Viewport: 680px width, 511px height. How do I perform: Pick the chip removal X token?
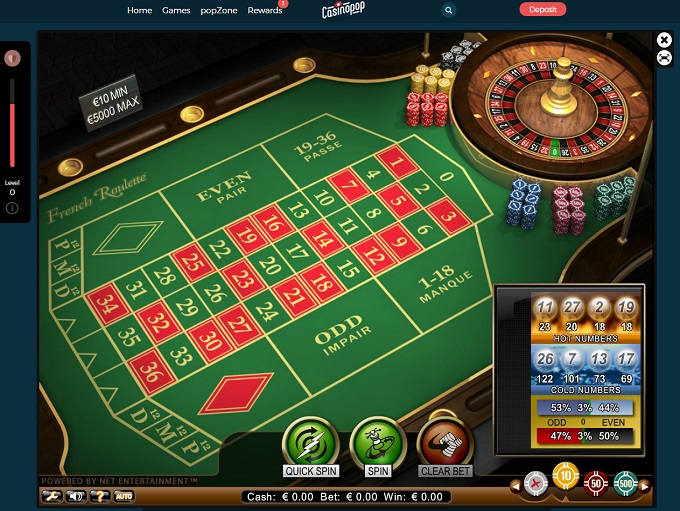click(x=536, y=483)
